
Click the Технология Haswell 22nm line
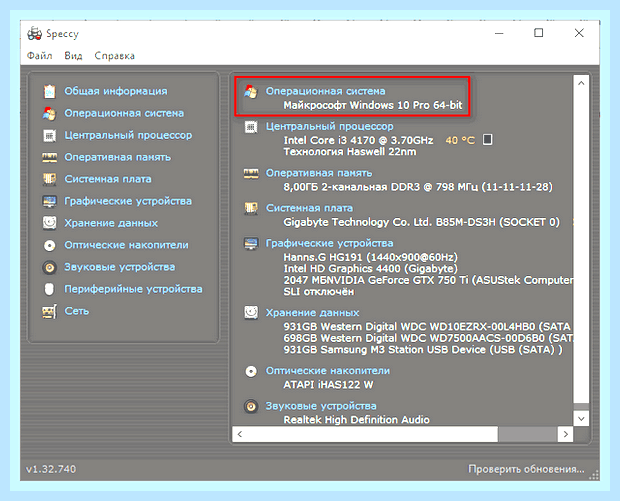coord(350,152)
